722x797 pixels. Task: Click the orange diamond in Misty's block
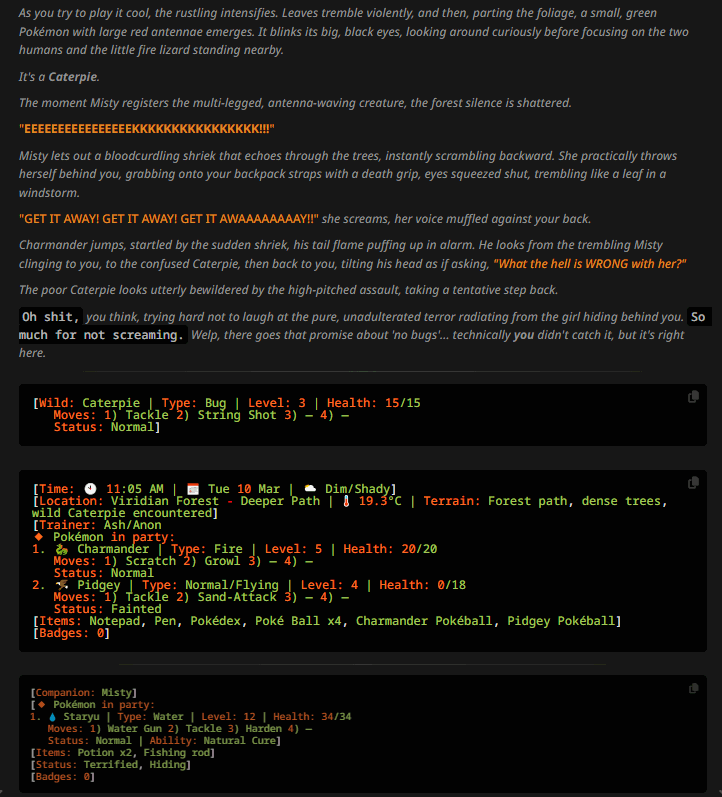pos(42,704)
